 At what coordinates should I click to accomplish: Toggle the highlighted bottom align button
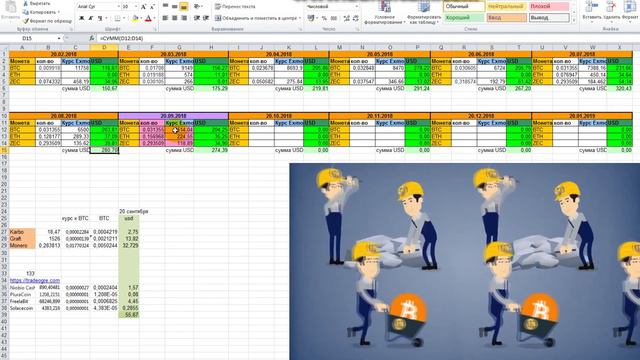coord(184,7)
